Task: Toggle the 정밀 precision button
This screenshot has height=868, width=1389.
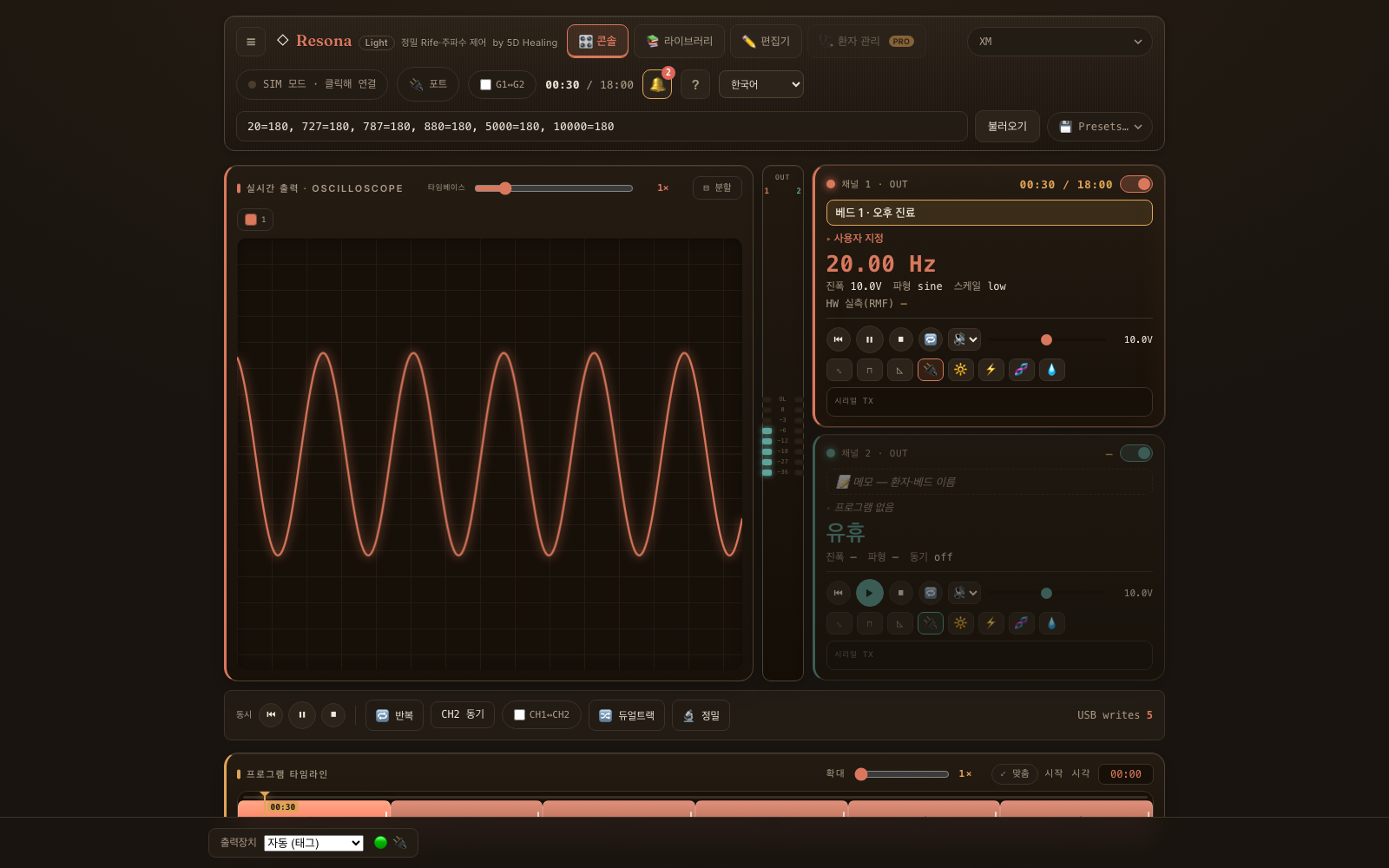Action: pos(701,715)
